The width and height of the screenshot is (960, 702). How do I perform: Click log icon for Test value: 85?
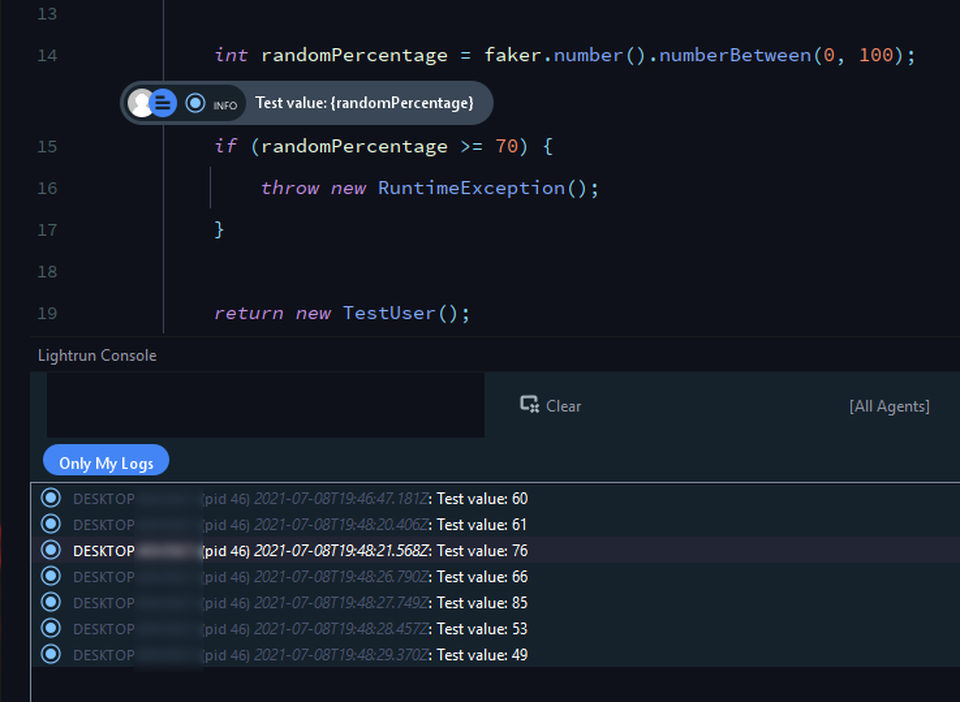click(x=51, y=602)
